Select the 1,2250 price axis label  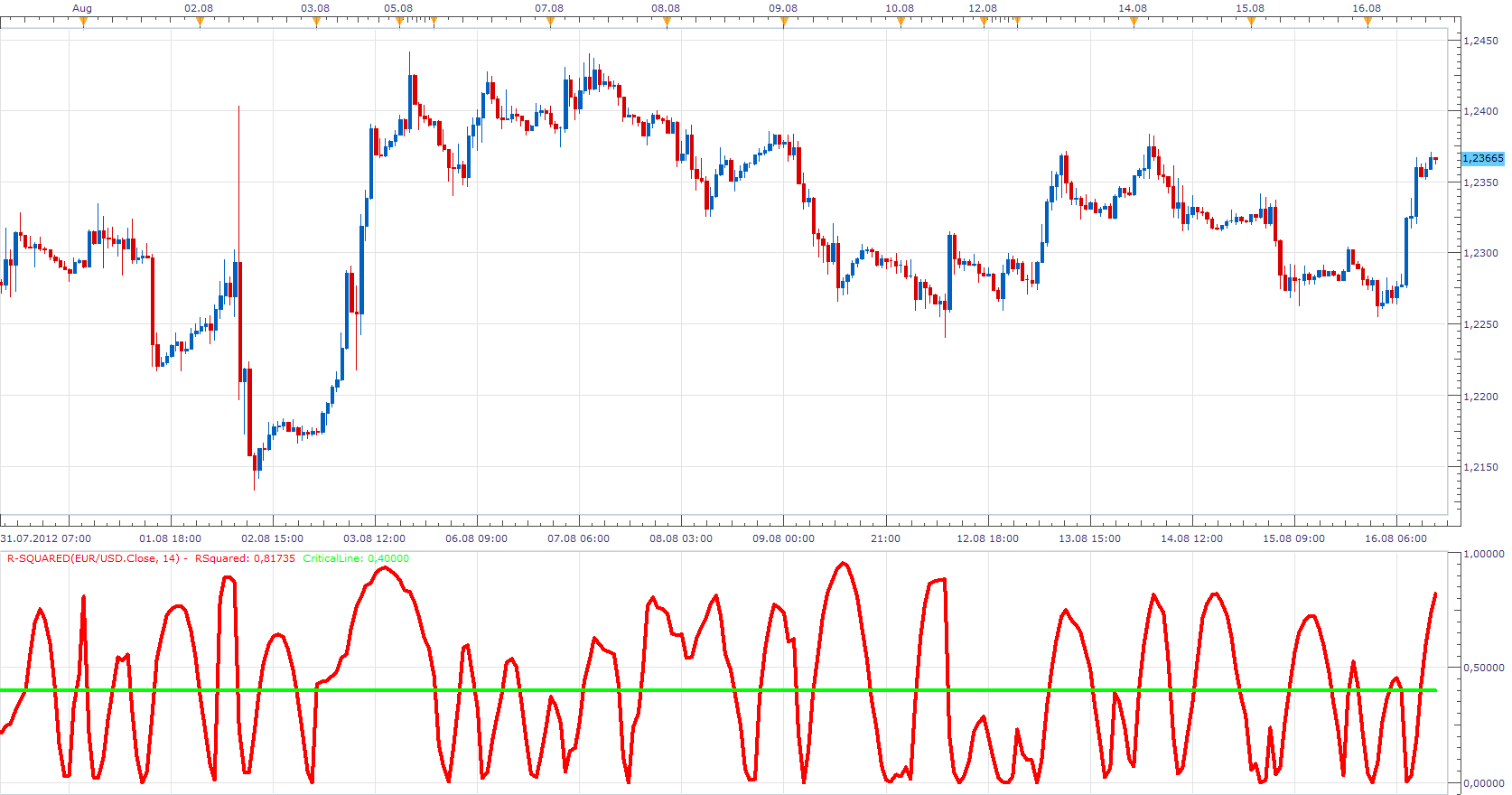pyautogui.click(x=1480, y=324)
